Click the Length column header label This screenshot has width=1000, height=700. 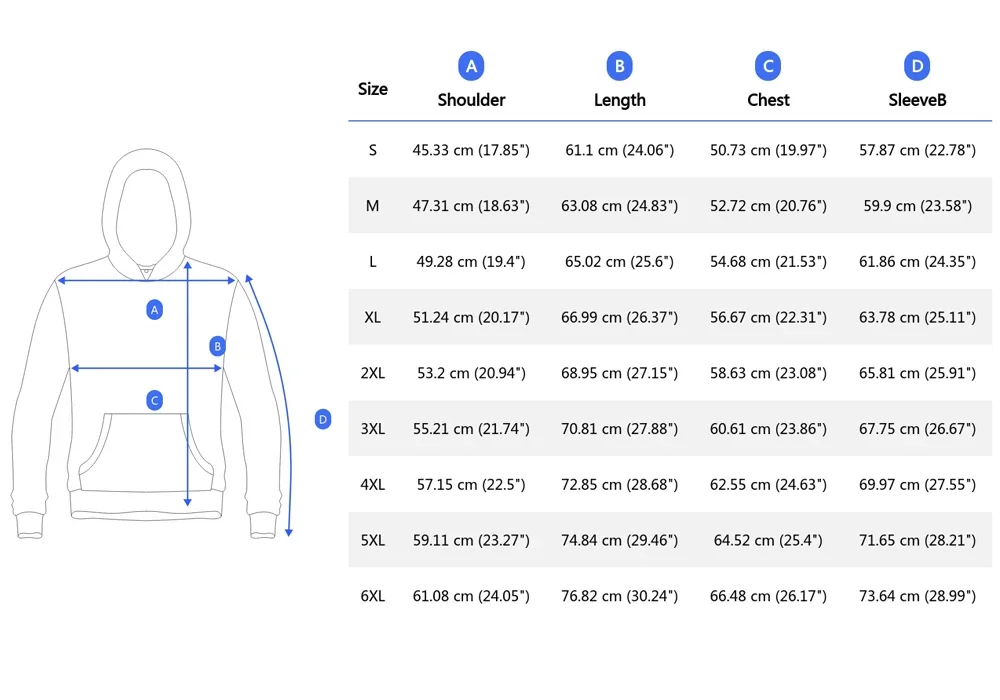tap(619, 100)
